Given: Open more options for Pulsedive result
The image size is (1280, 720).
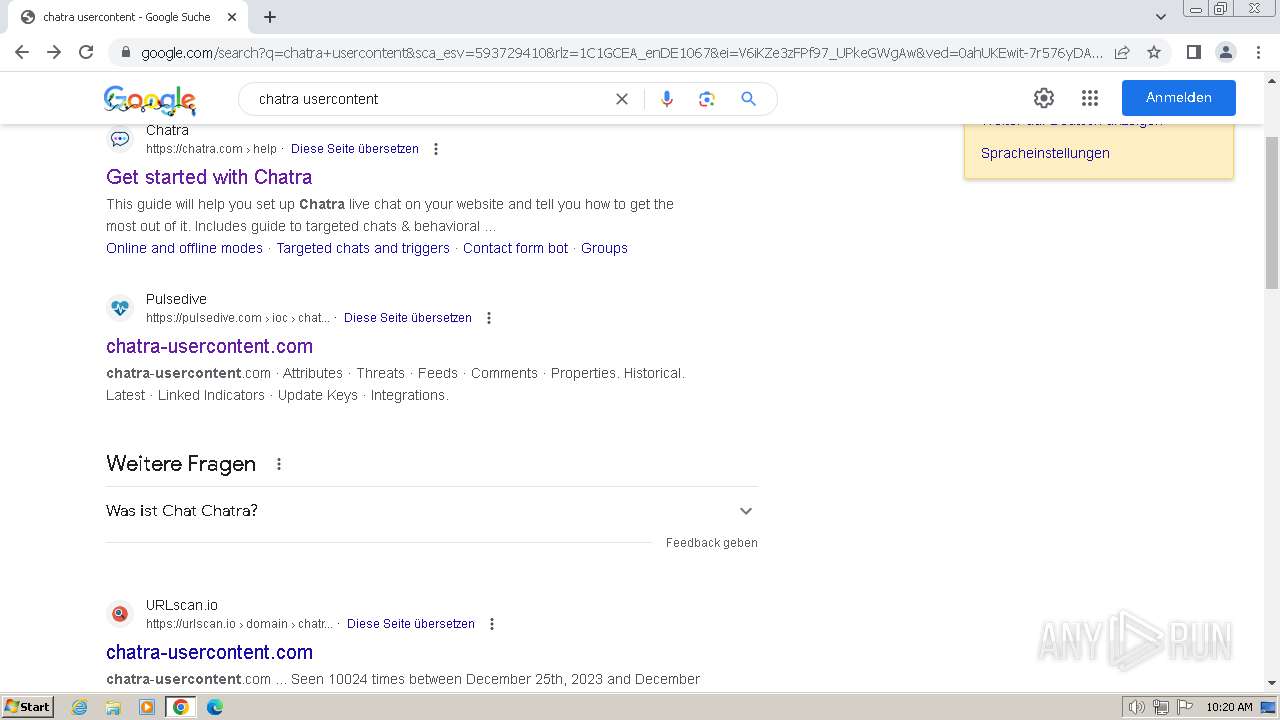Looking at the screenshot, I should [x=489, y=318].
